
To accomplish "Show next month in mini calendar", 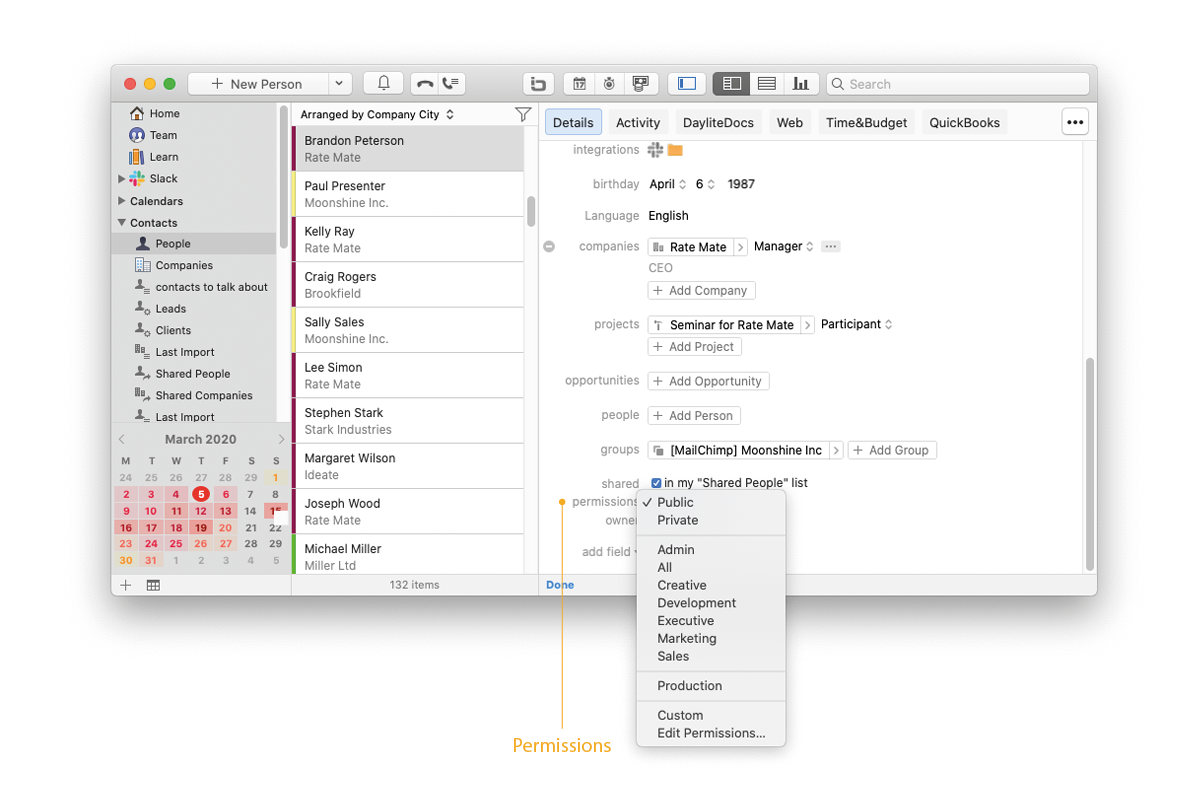I will click(281, 439).
